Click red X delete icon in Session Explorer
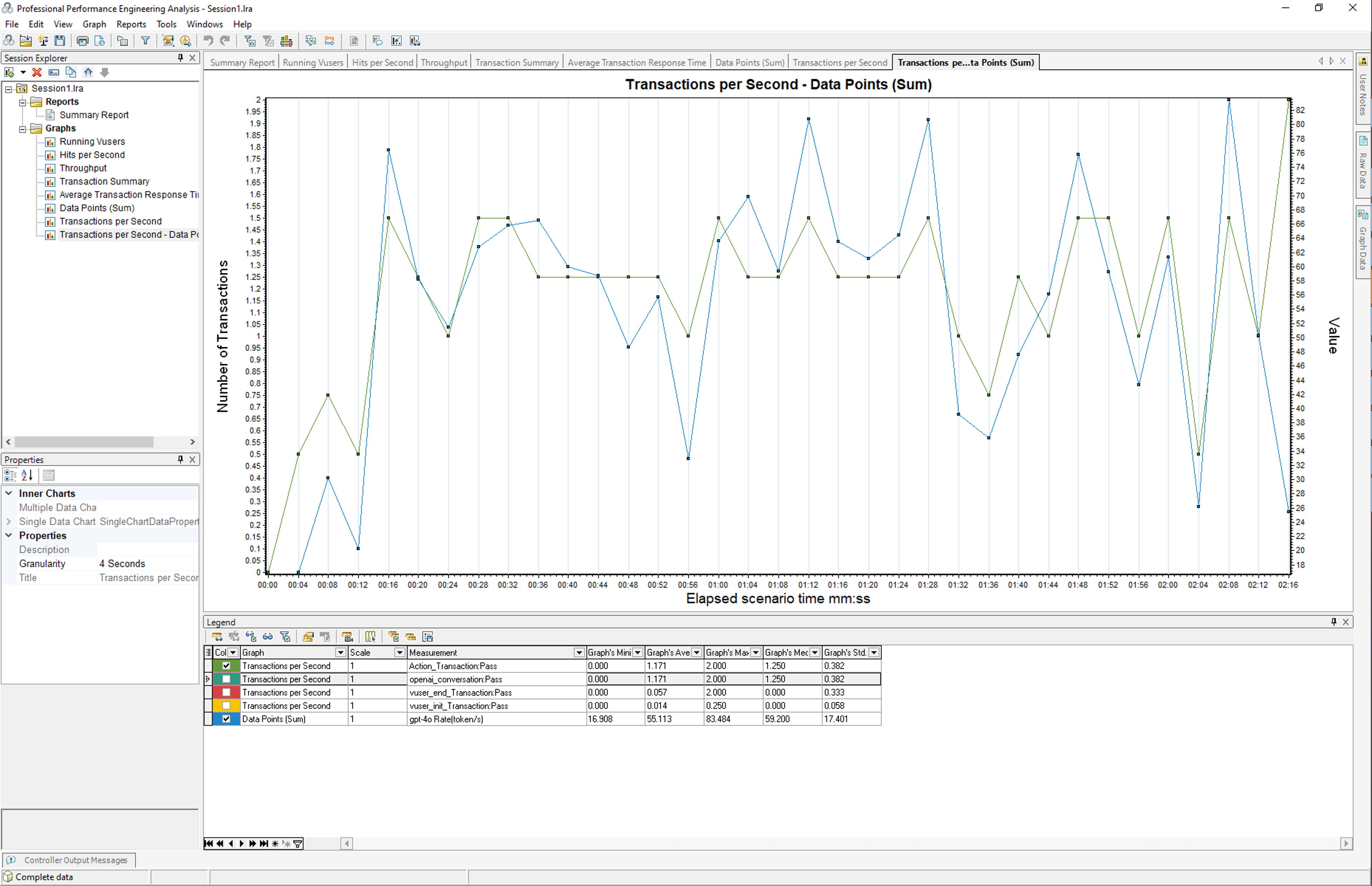Viewport: 1372px width, 886px height. [37, 72]
